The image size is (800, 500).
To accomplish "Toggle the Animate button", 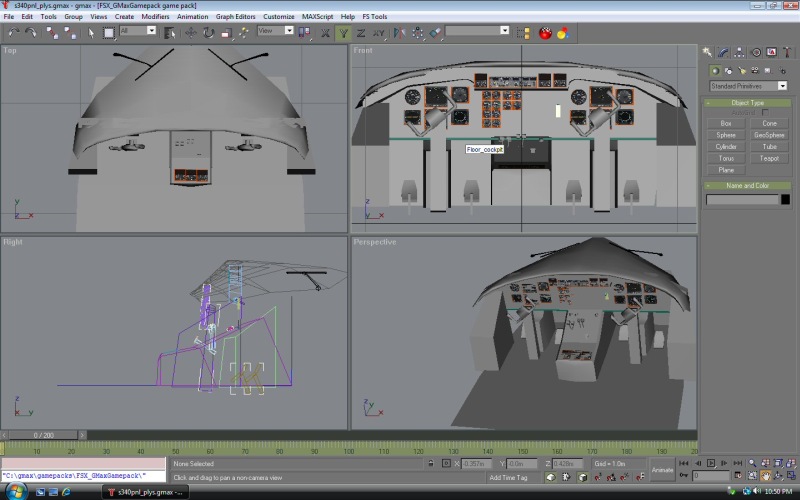I will tap(662, 469).
